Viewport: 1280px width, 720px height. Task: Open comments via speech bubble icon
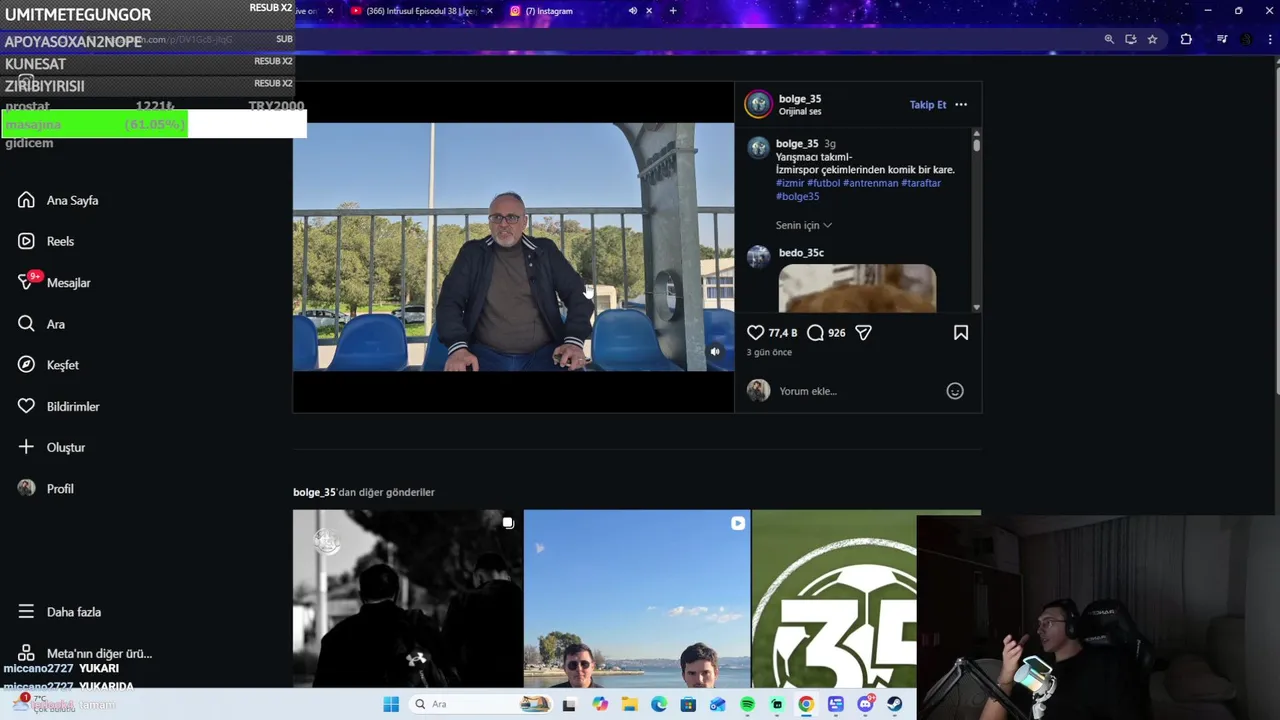pyautogui.click(x=815, y=332)
